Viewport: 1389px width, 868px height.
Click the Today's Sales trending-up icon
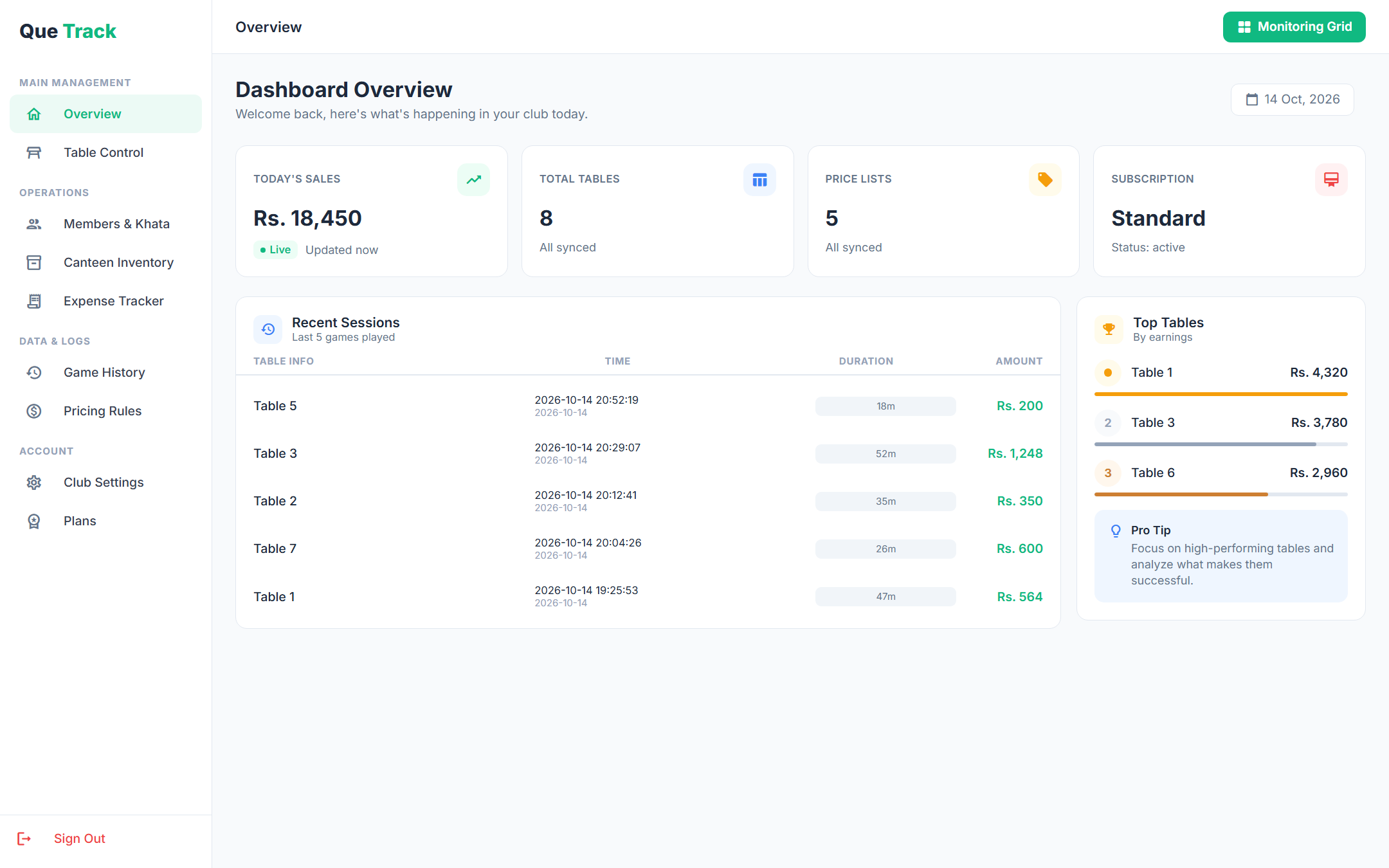474,179
